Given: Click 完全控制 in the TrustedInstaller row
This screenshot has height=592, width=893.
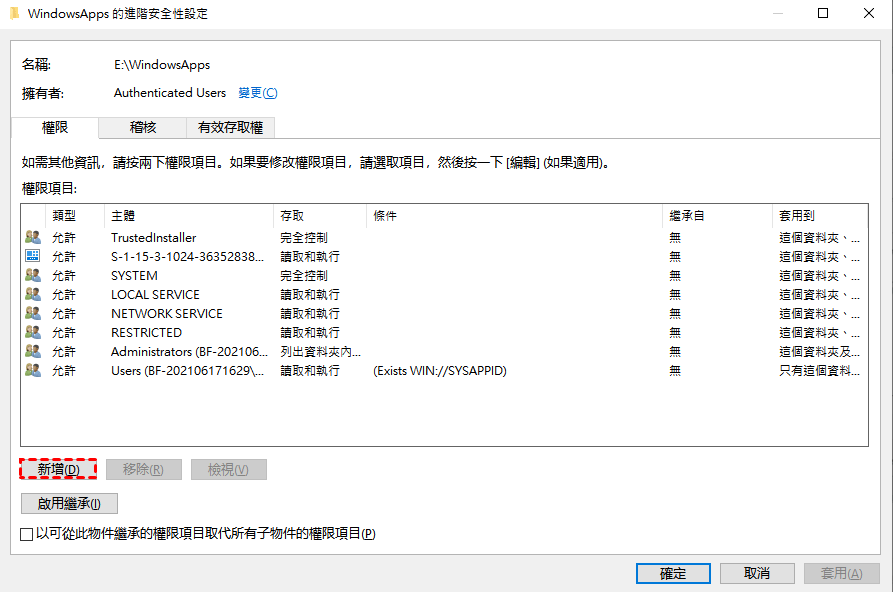Looking at the screenshot, I should 304,238.
